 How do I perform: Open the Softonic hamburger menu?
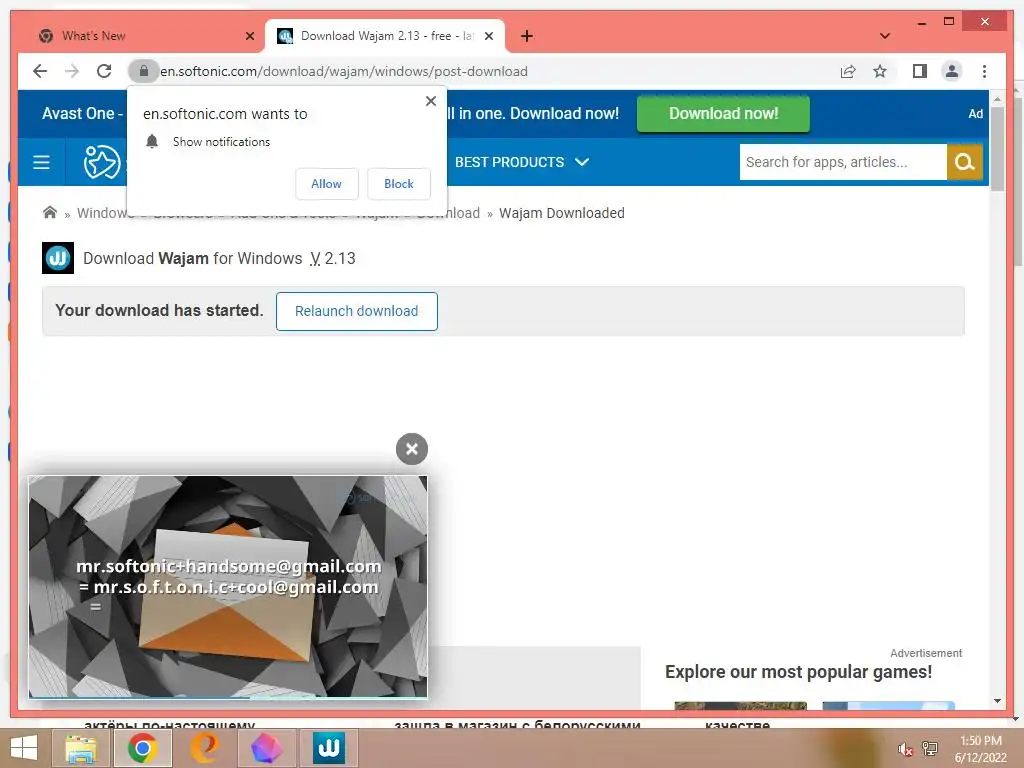[41, 162]
